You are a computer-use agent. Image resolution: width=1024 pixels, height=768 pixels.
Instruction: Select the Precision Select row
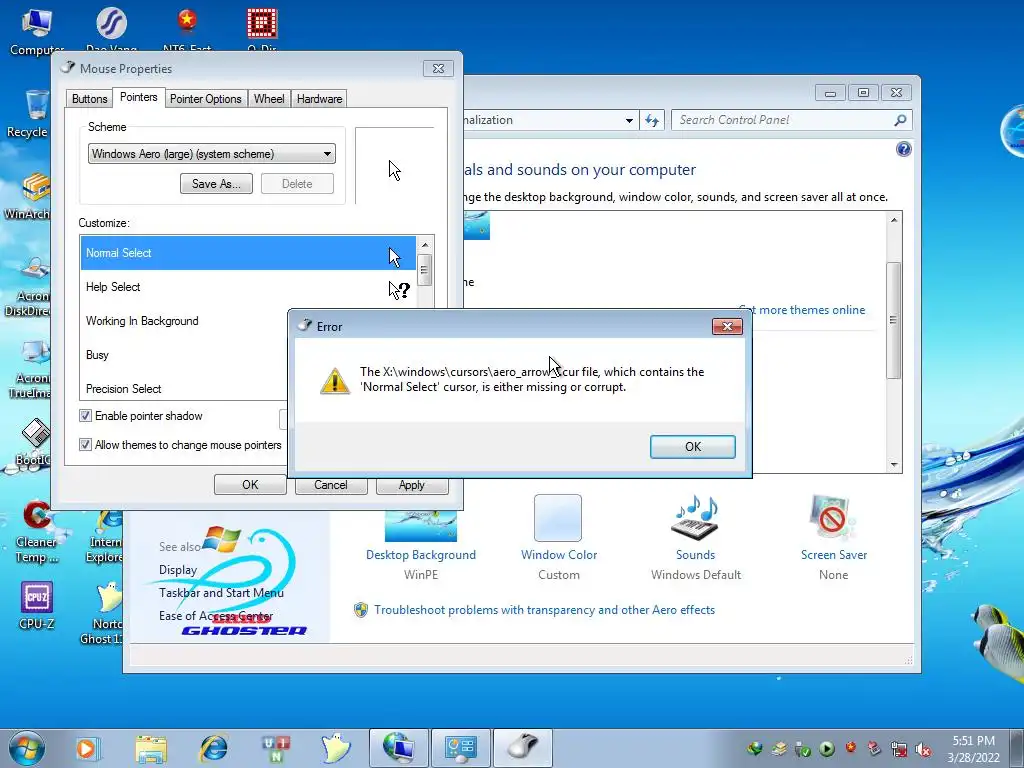(x=184, y=388)
